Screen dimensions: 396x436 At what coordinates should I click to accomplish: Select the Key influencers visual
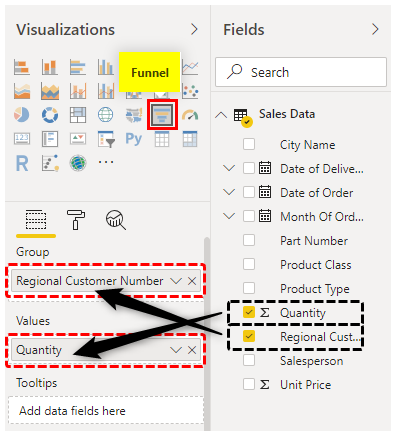50,163
